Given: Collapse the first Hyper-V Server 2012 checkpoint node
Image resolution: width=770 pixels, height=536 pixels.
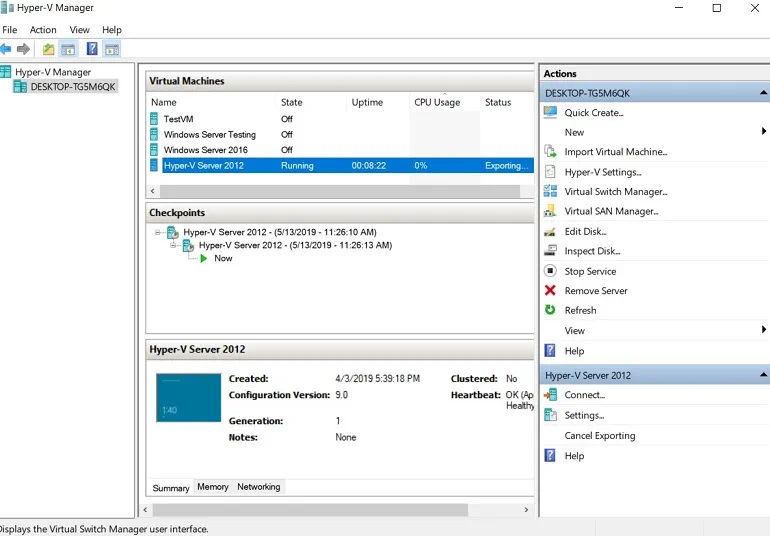Looking at the screenshot, I should pos(159,232).
